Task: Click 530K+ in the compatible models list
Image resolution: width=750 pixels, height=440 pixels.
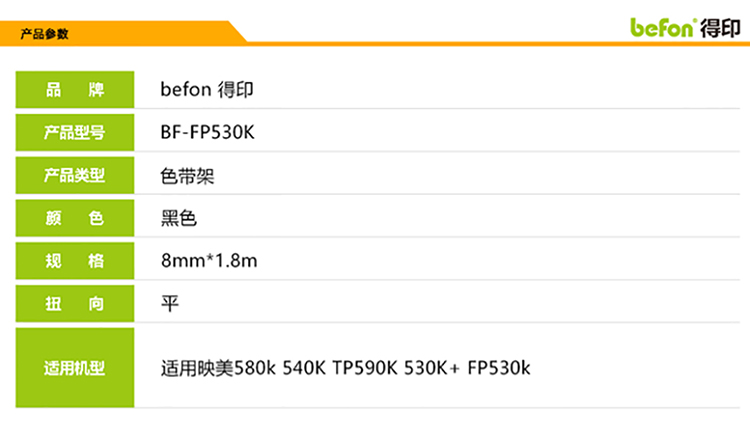Action: point(431,368)
